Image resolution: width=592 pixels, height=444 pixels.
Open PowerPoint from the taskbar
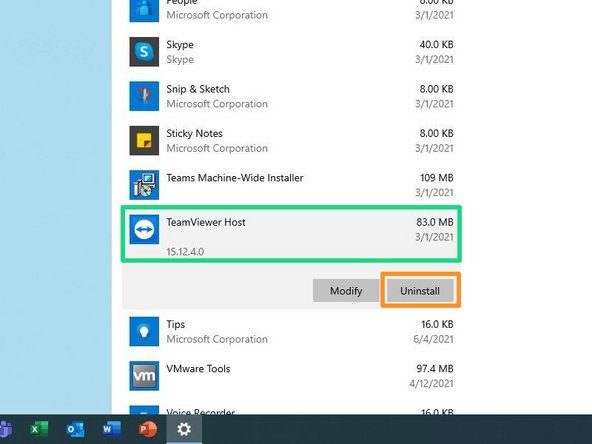pos(148,429)
